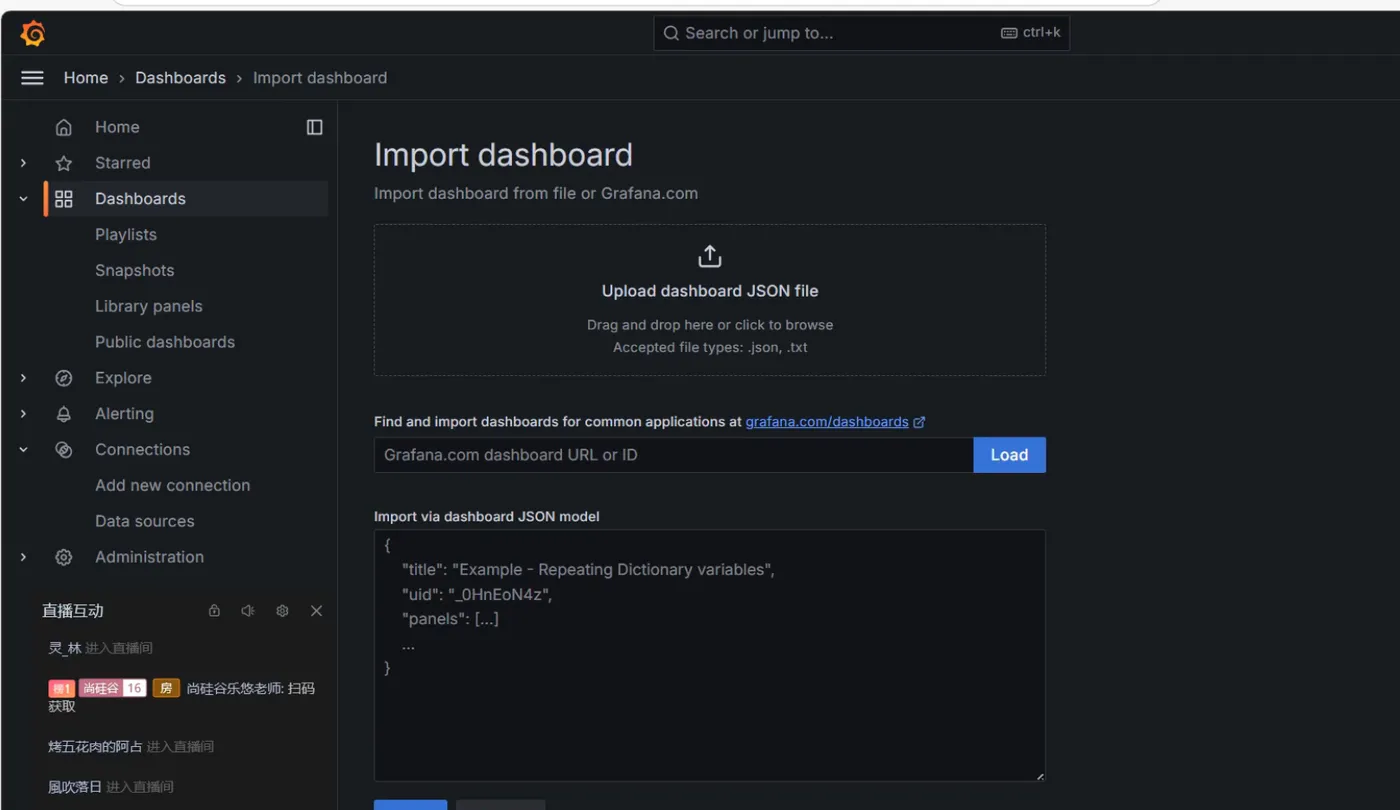Click the Grafana logo icon

[x=33, y=33]
